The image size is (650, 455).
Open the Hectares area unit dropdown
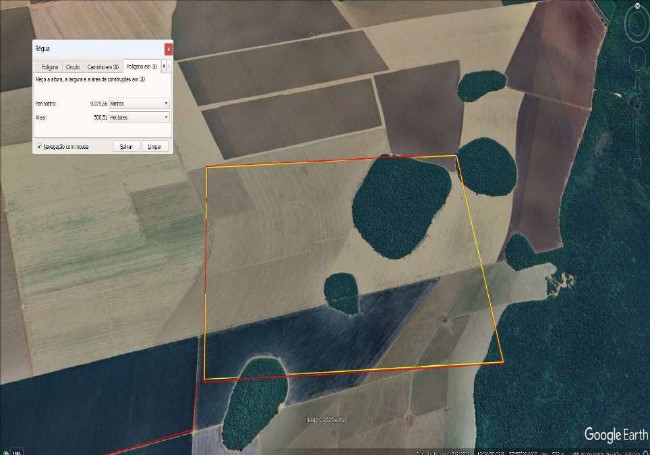tap(138, 117)
